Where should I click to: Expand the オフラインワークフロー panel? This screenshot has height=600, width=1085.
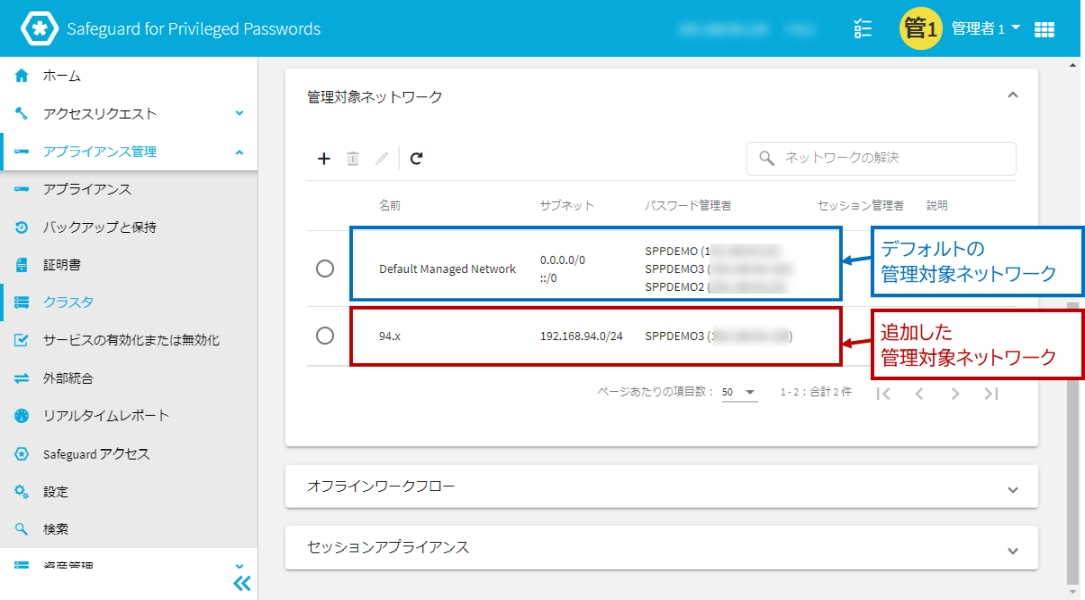pos(1012,489)
